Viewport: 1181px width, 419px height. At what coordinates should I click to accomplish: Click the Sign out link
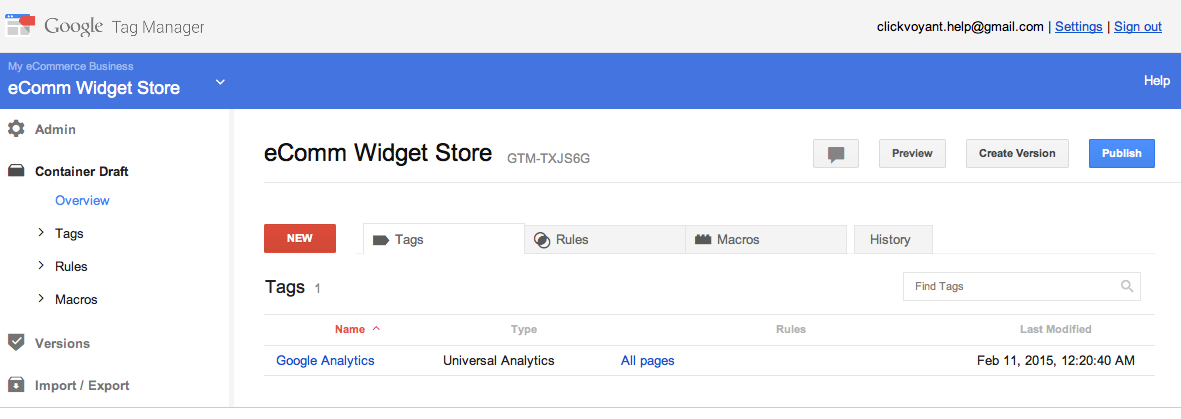click(1137, 26)
